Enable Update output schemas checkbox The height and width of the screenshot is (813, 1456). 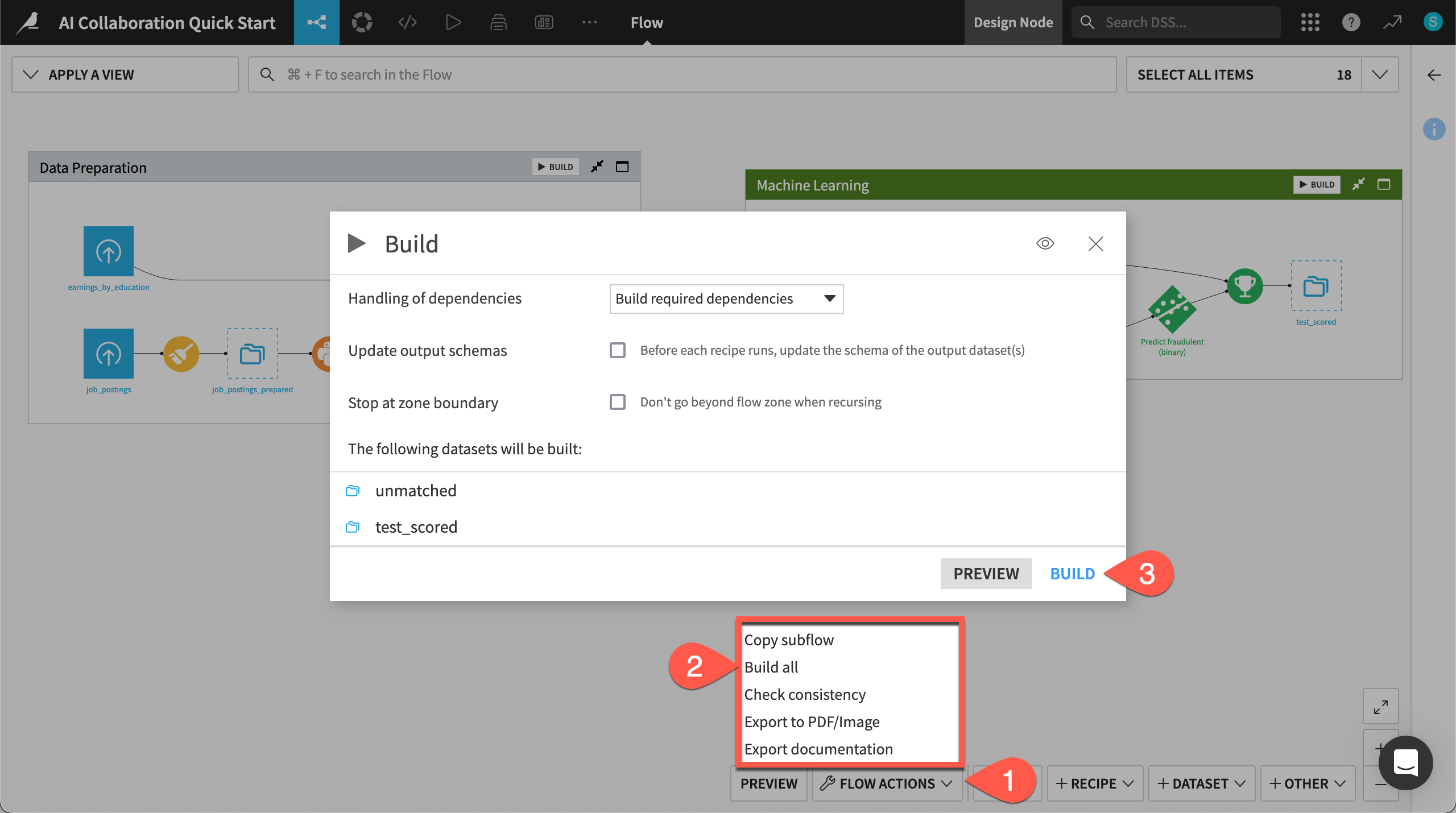(x=618, y=350)
